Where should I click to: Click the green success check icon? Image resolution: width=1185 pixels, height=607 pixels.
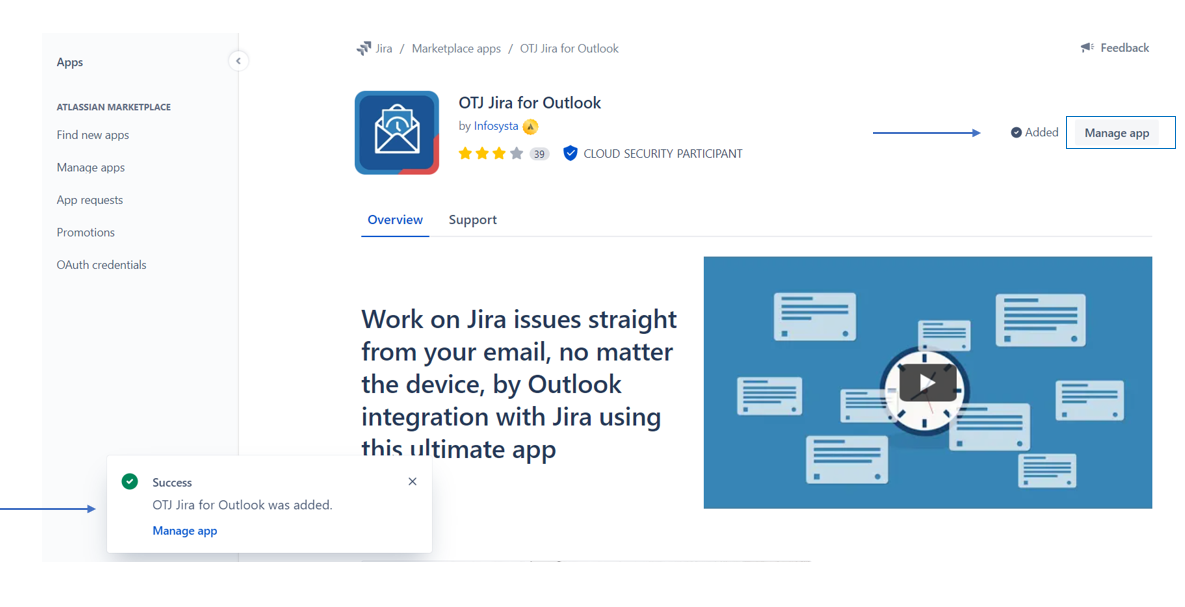[130, 482]
